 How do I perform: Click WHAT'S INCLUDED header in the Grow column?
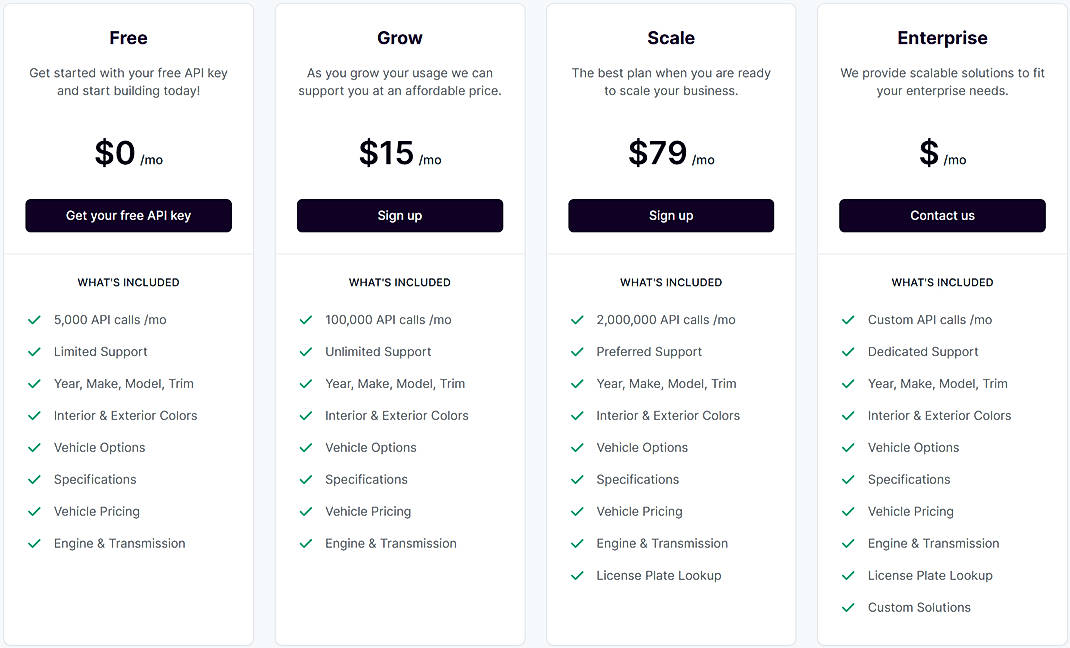tap(399, 282)
